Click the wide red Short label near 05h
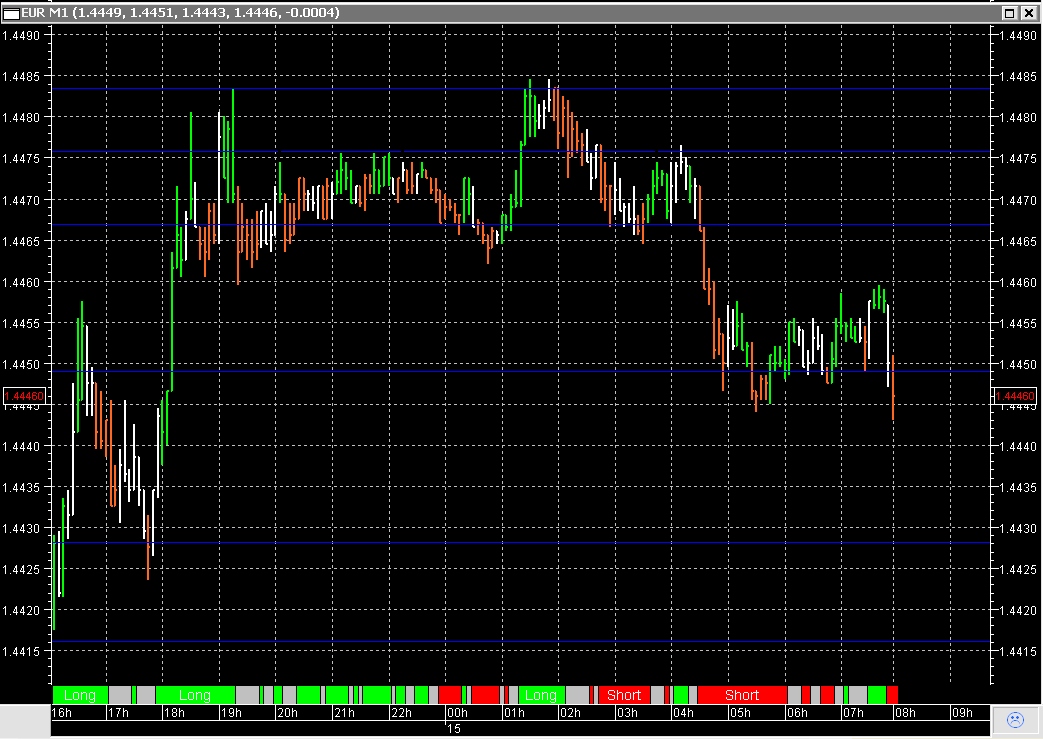The image size is (1043, 739). 741,695
